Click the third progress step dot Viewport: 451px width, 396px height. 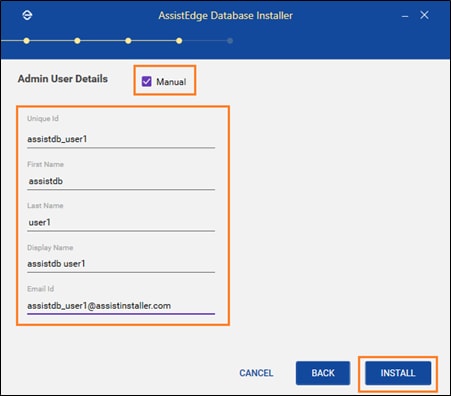[x=128, y=41]
